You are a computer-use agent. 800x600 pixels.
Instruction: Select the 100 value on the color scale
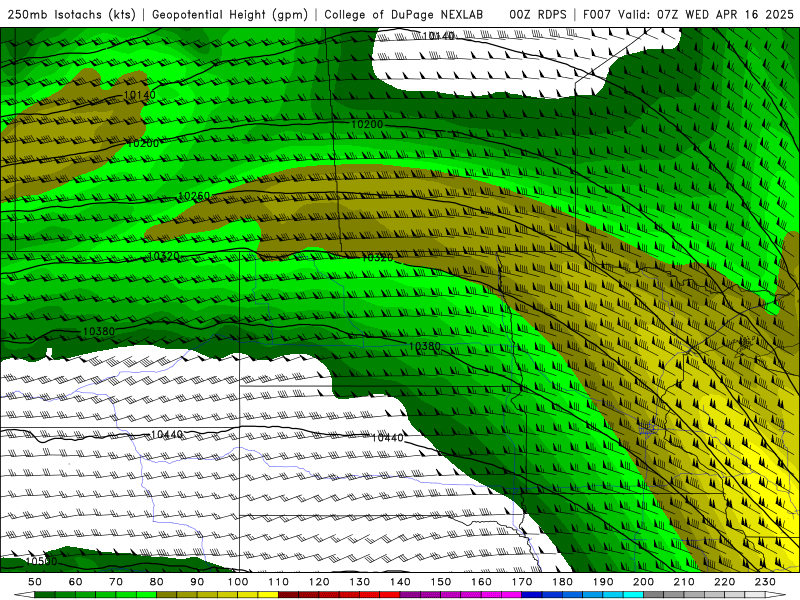point(238,582)
